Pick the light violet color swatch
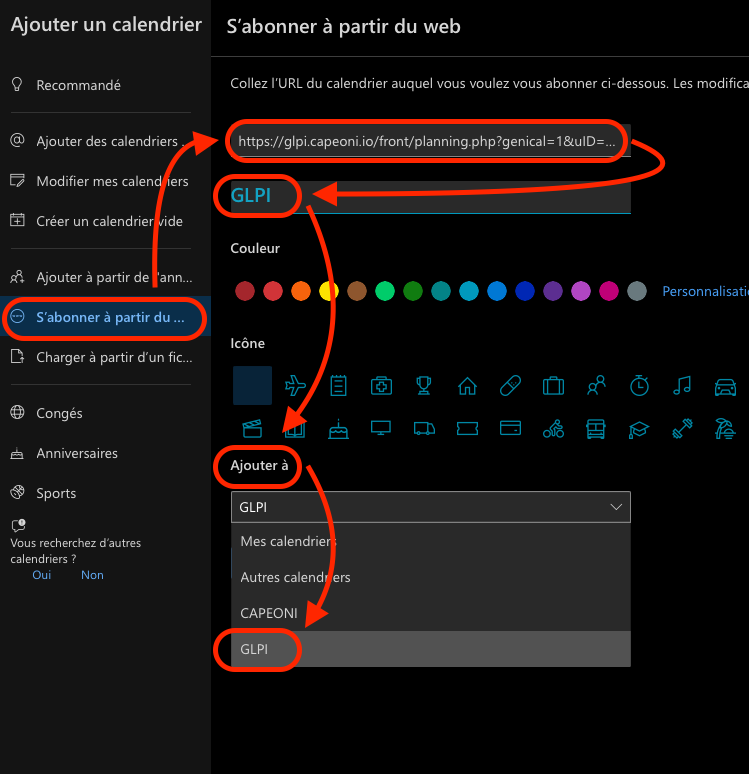749x774 pixels. point(581,291)
